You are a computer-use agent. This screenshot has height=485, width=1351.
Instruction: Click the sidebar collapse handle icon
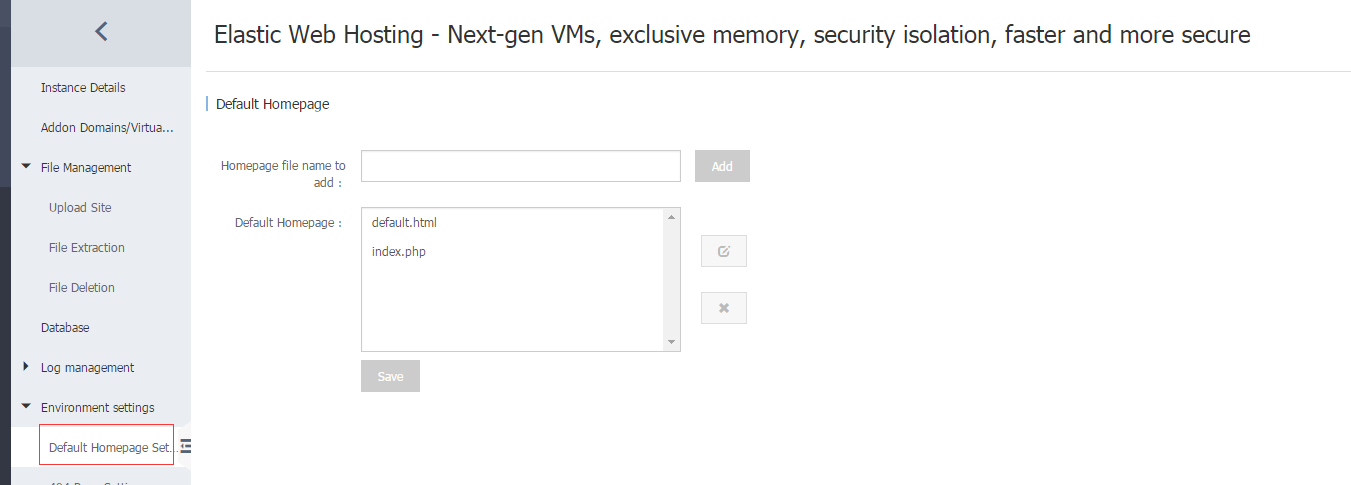tap(185, 446)
